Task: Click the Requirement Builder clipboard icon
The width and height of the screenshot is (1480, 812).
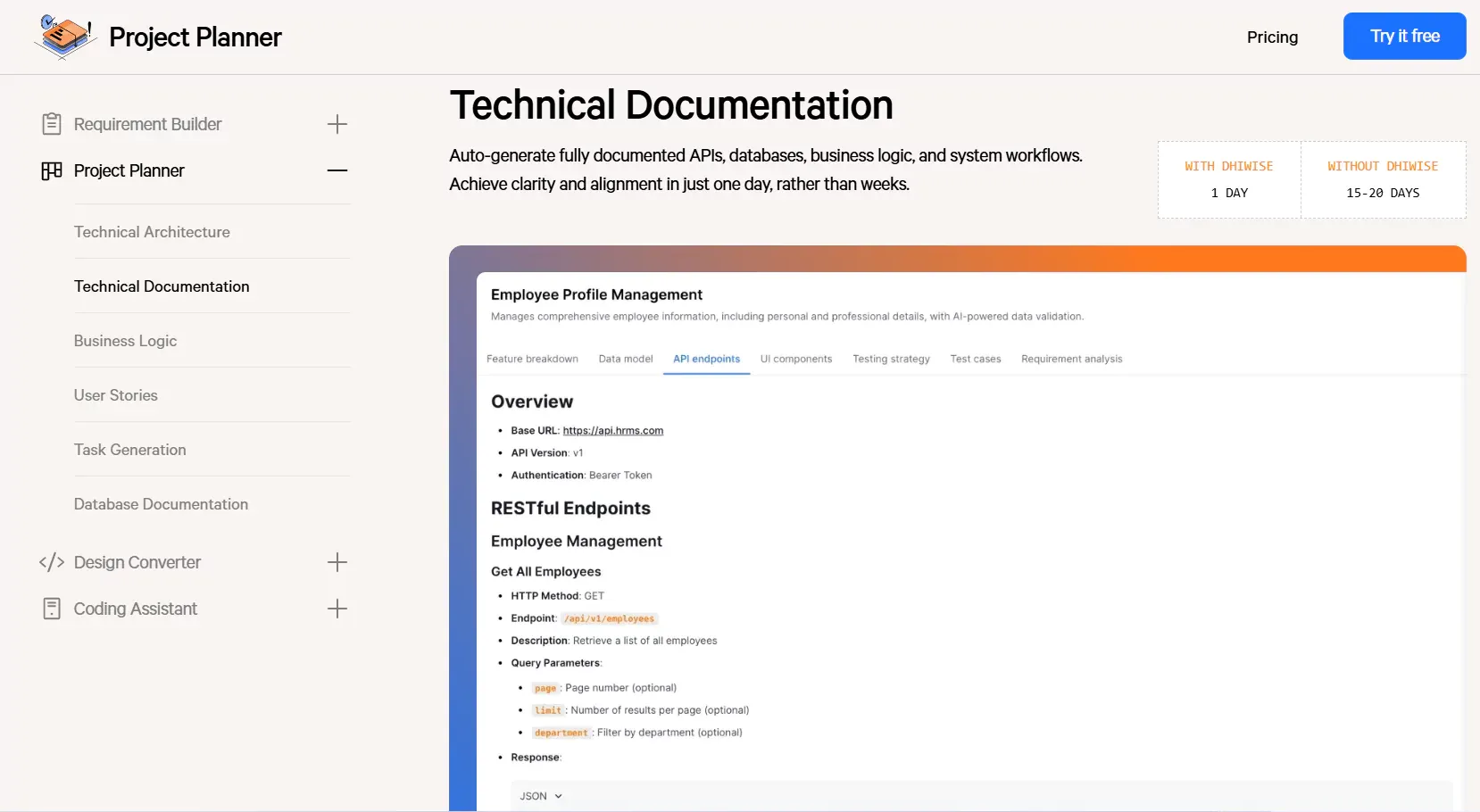Action: (x=52, y=124)
